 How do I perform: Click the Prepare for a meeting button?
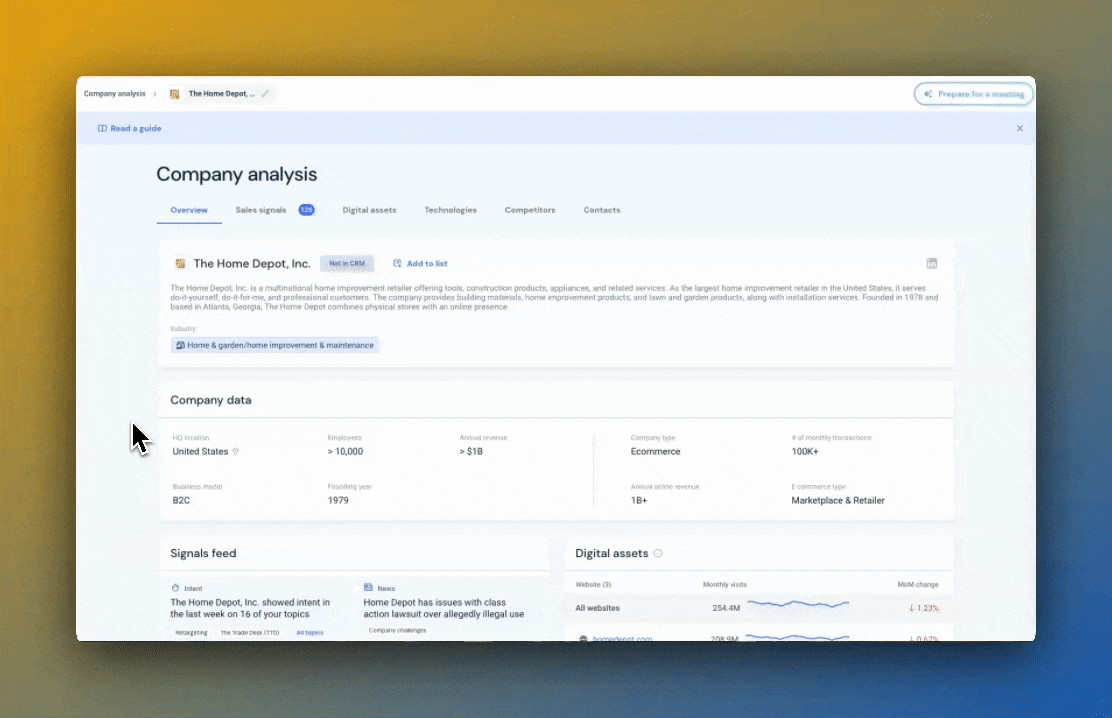974,94
